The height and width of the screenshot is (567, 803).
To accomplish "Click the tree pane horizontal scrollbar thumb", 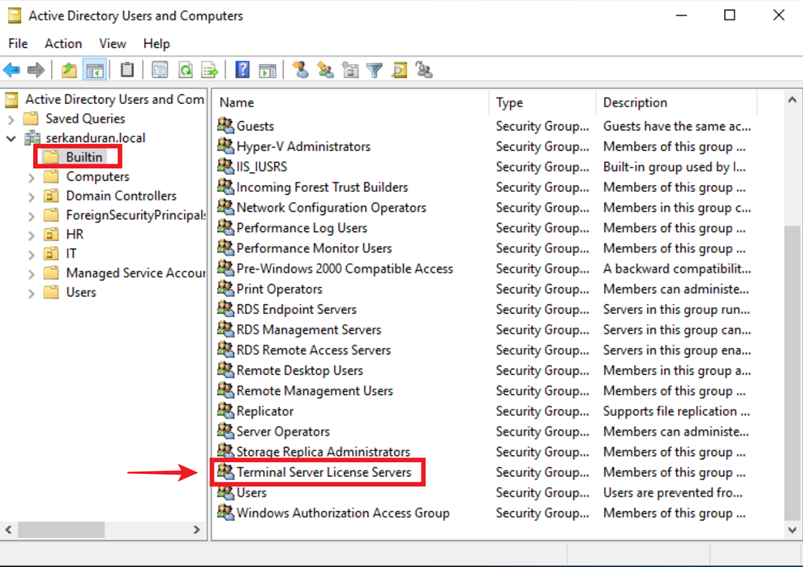I will (x=61, y=529).
